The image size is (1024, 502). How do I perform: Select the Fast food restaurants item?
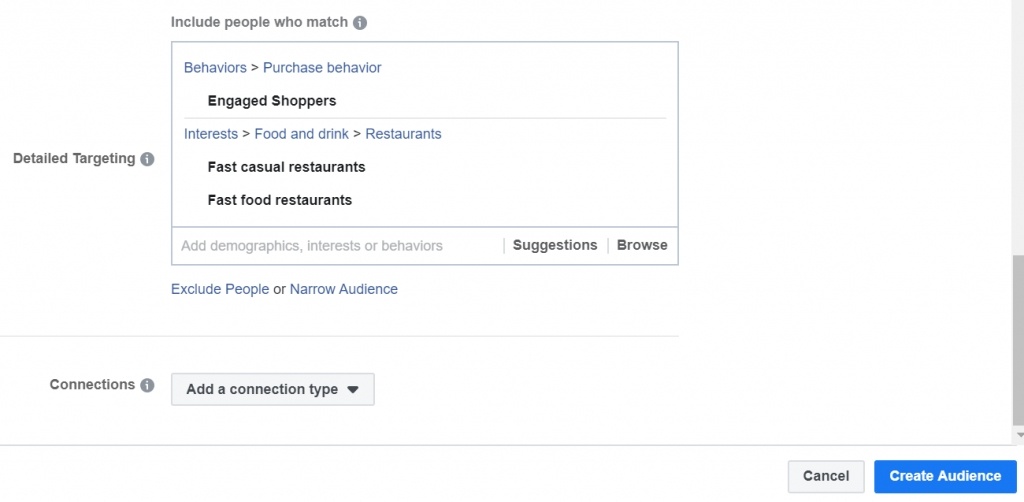point(280,200)
